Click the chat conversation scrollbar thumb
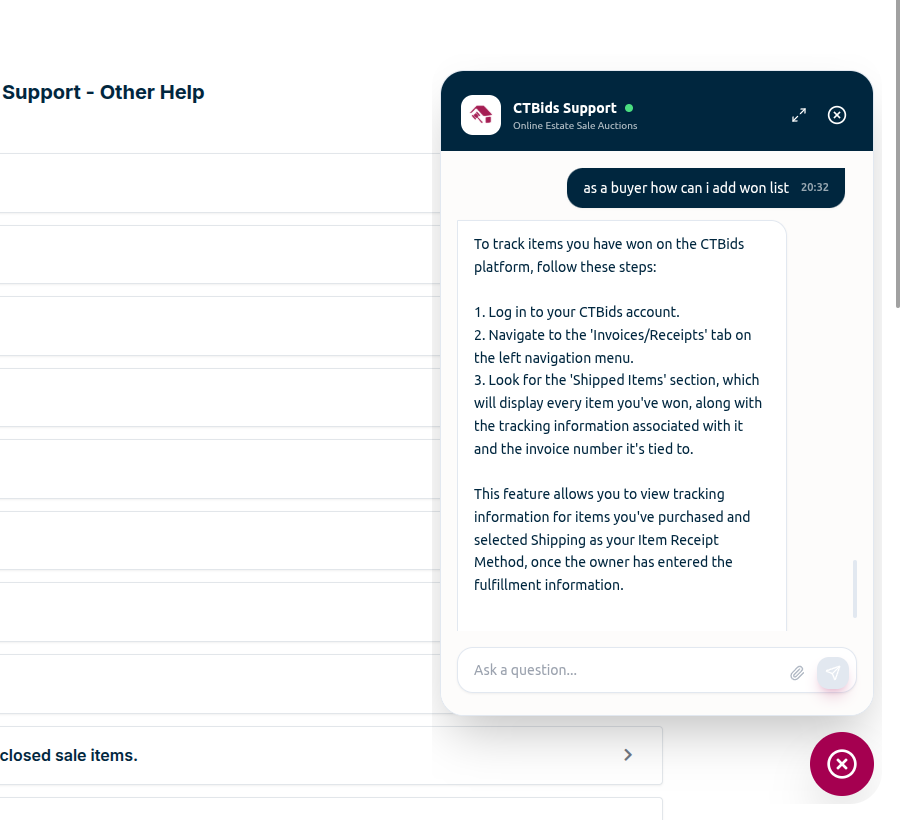902x820 pixels. 855,589
